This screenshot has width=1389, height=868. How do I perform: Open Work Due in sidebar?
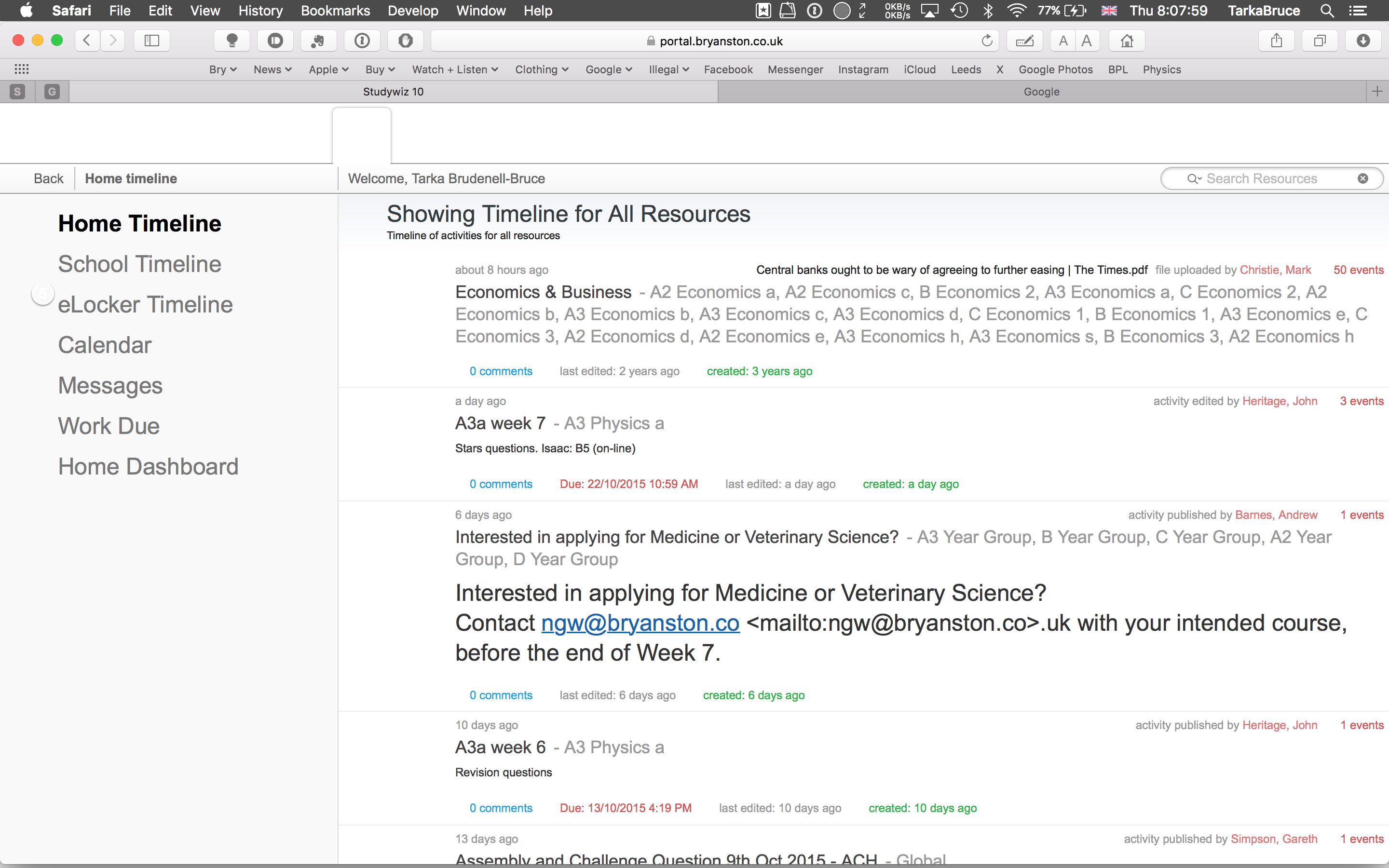109,426
